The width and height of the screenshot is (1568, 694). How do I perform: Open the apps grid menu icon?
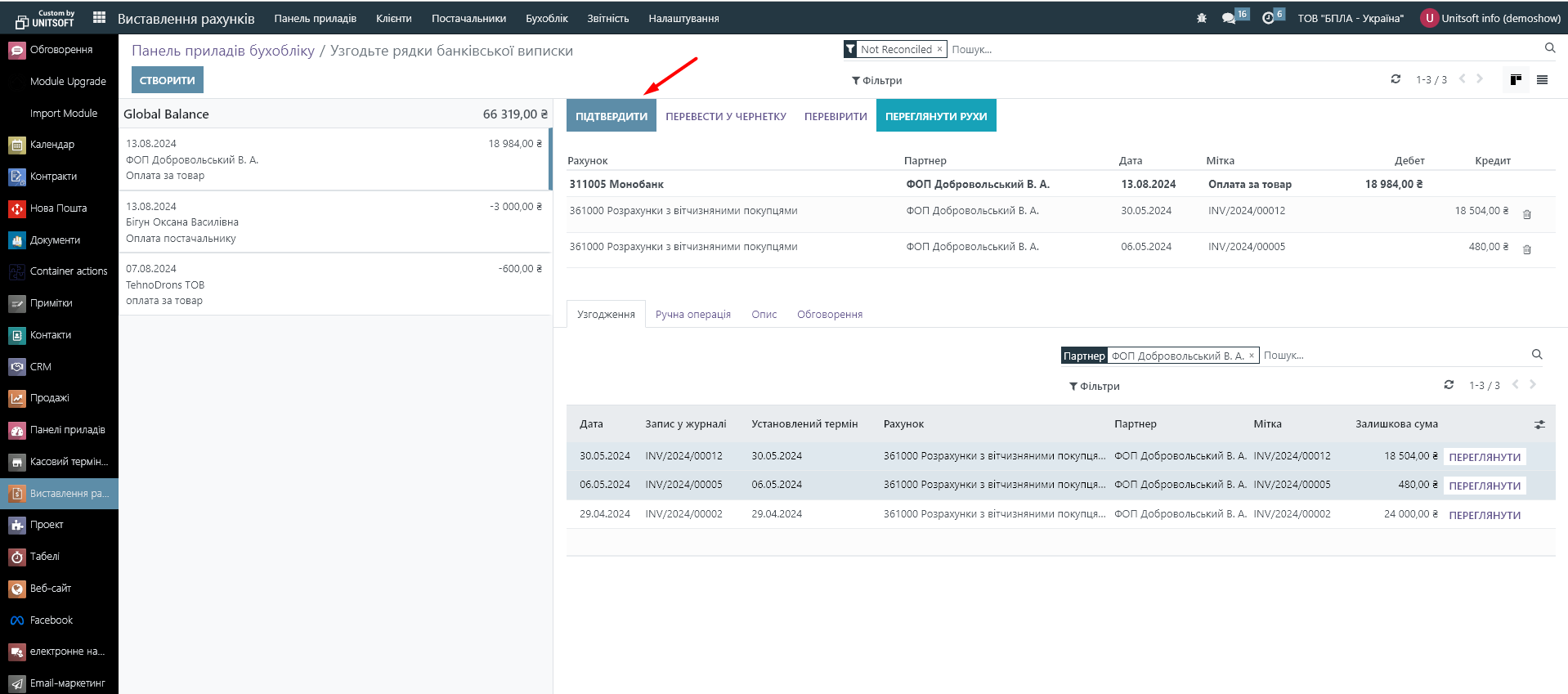coord(99,17)
